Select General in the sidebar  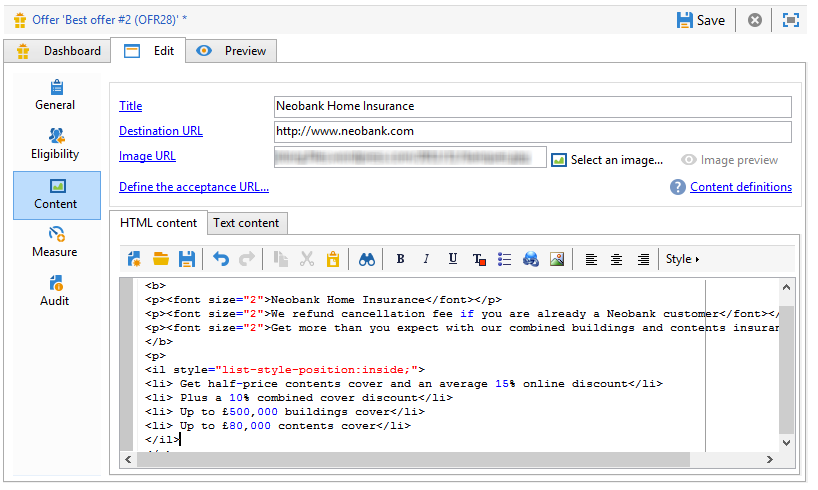tap(55, 95)
